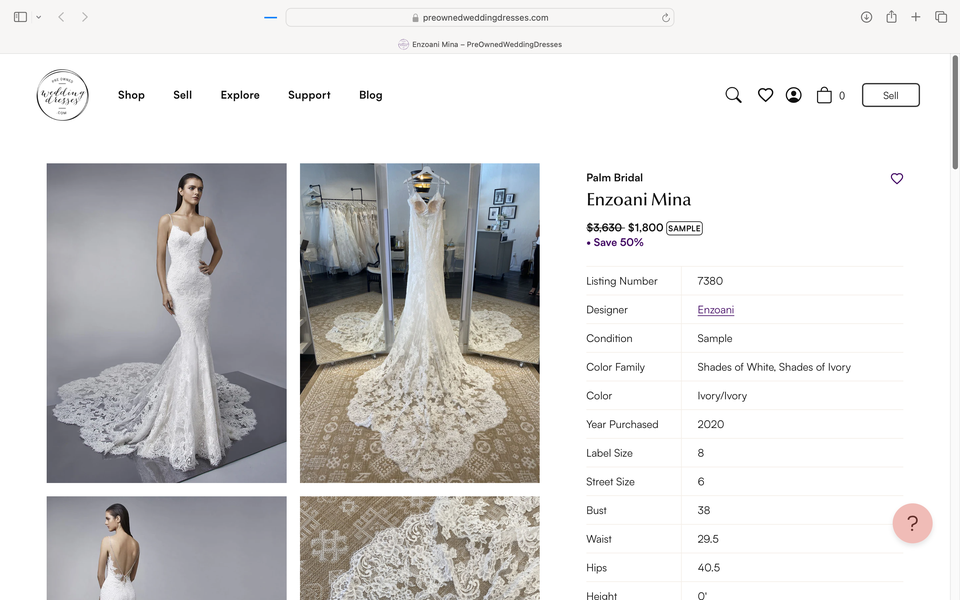960x600 pixels.
Task: Click the Hips value 40.5
Action: 708,568
